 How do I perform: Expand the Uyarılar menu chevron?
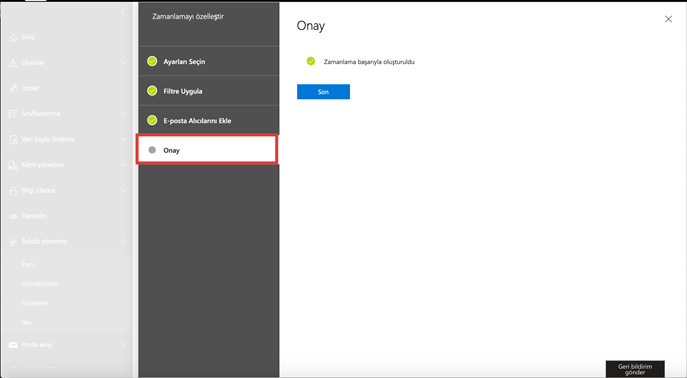123,63
